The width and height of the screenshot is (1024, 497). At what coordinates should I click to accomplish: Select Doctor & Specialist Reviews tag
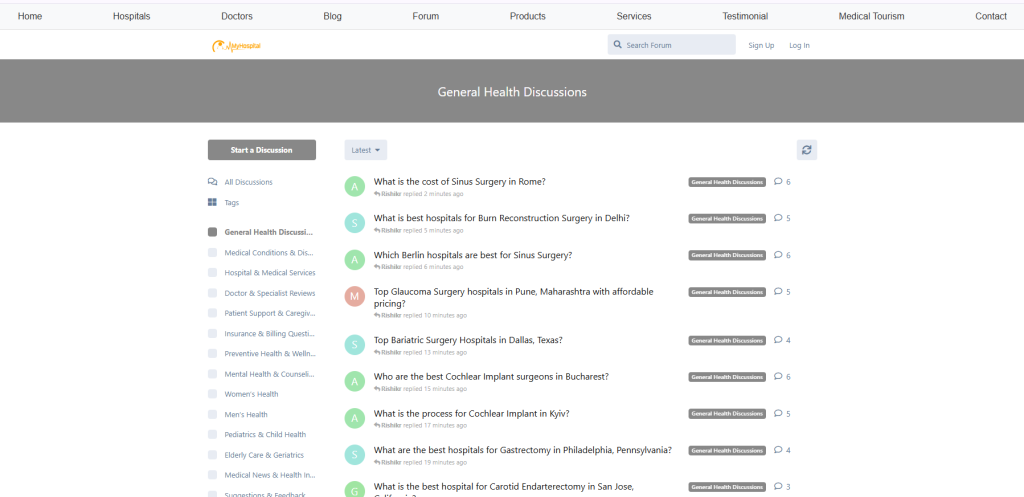pyautogui.click(x=261, y=293)
